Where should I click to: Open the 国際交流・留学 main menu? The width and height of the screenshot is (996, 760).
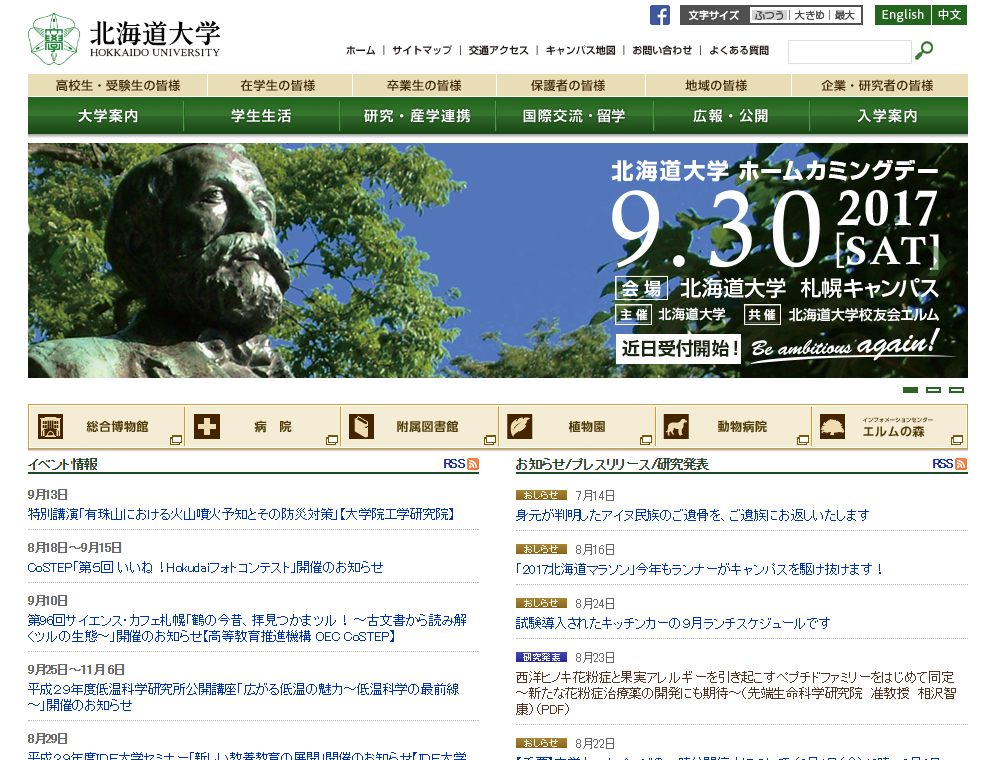(574, 116)
